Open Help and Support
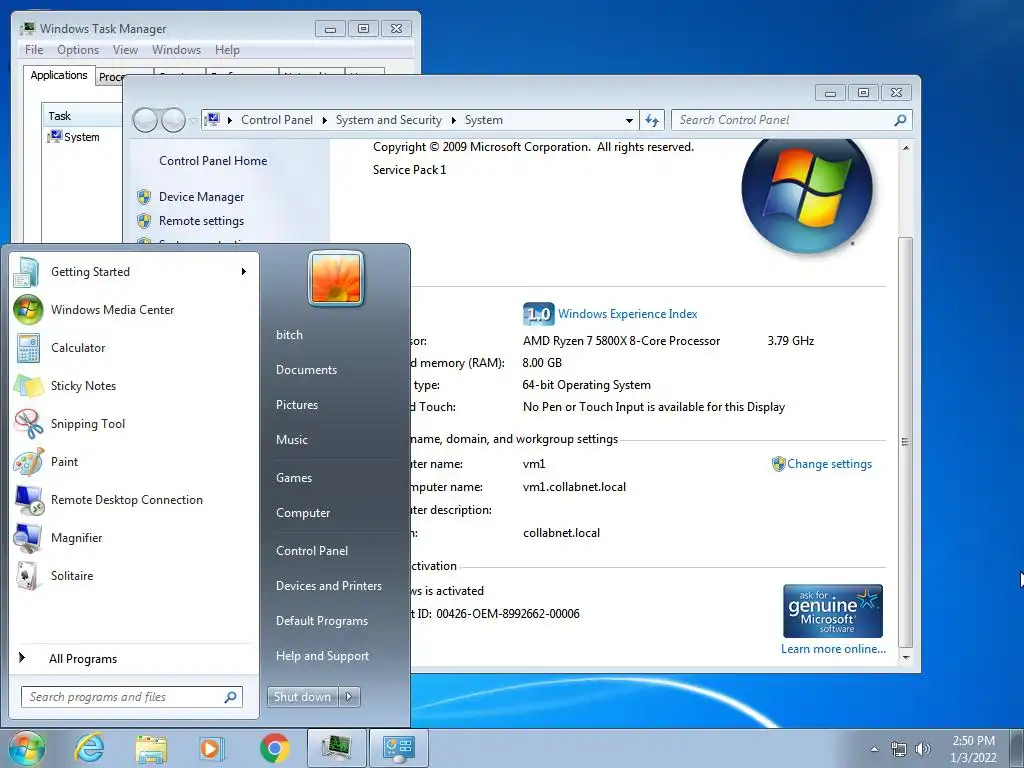This screenshot has height=768, width=1024. click(x=322, y=656)
